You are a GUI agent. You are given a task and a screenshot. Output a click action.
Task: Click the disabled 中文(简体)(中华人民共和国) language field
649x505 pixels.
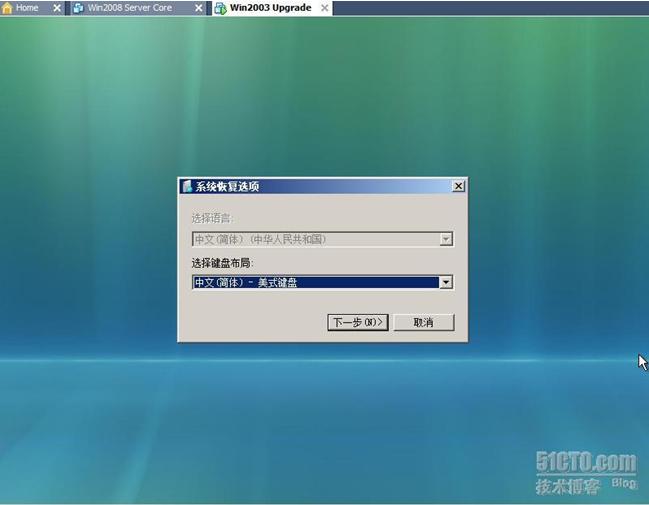(315, 239)
